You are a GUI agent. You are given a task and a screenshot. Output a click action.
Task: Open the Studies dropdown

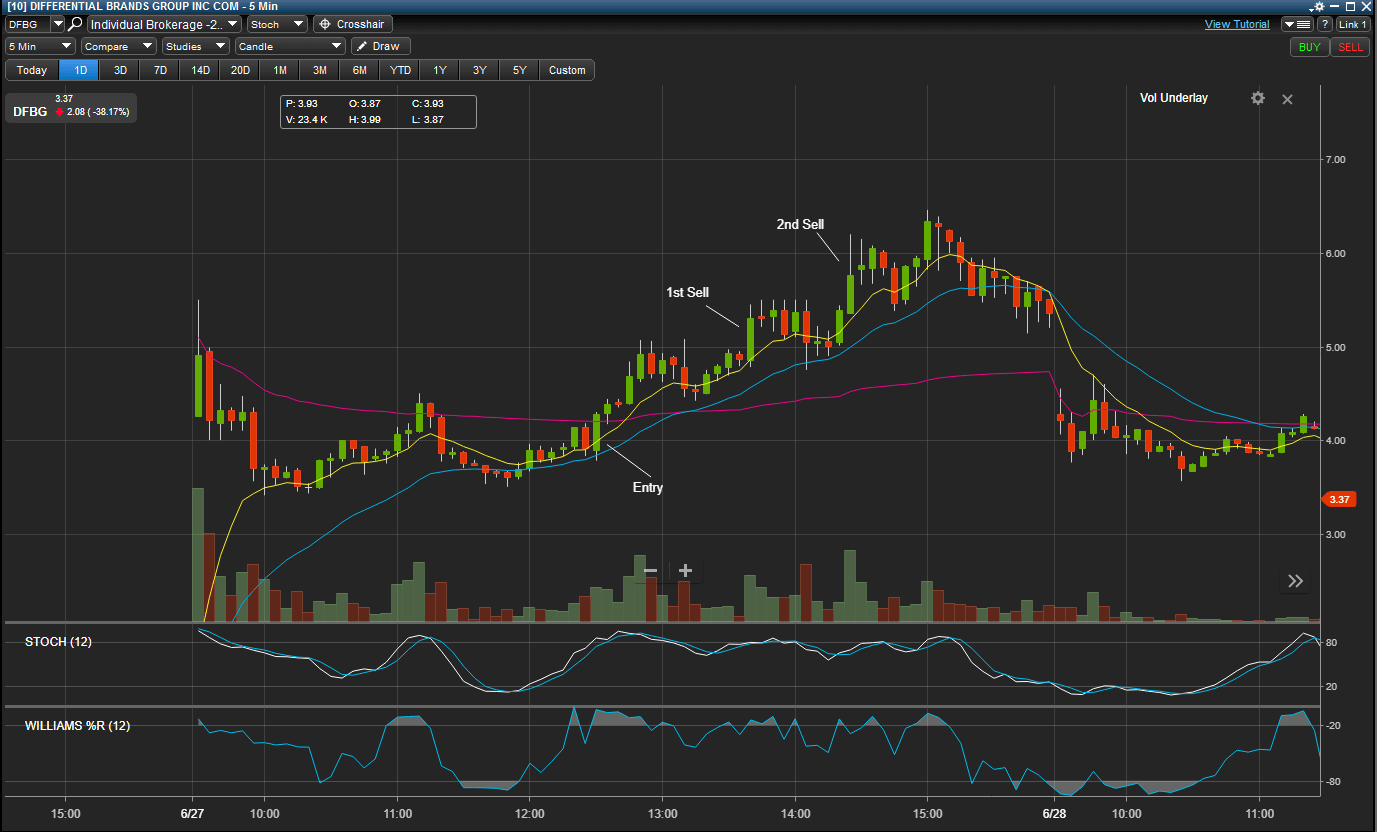195,45
